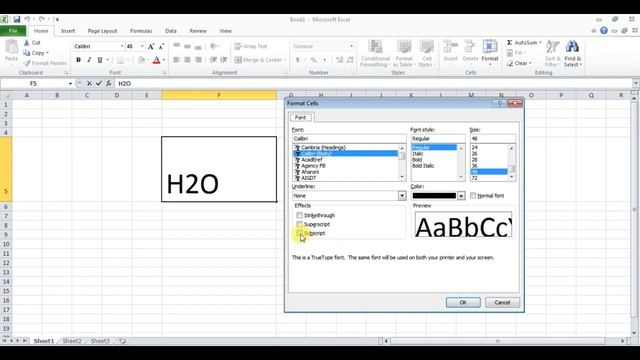
Task: Select Agency FB in the Font list
Action: pyautogui.click(x=313, y=166)
